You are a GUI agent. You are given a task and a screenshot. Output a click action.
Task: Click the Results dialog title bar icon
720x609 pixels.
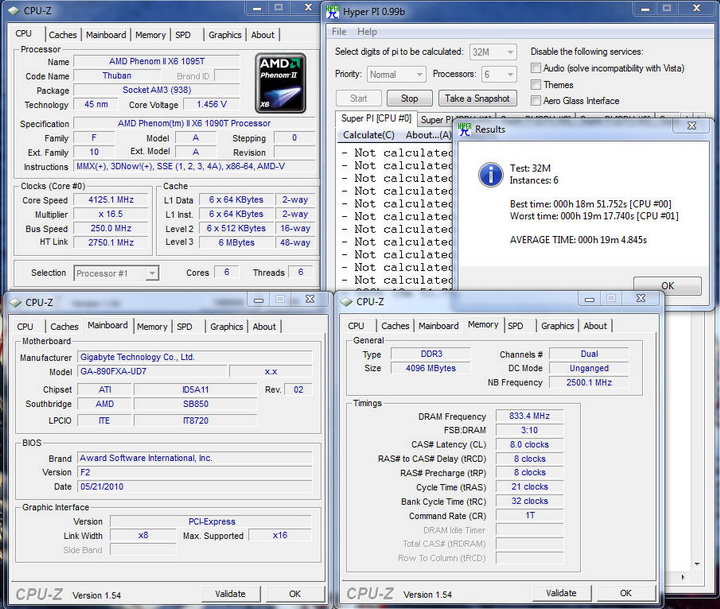point(465,128)
